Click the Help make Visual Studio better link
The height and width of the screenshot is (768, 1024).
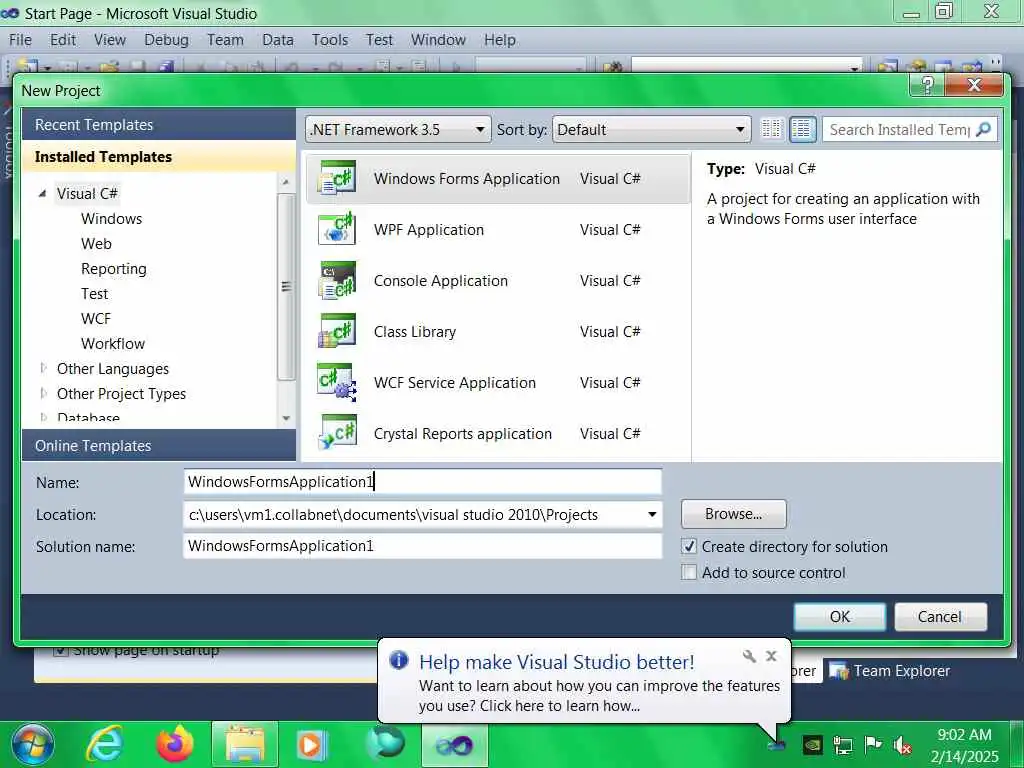556,662
